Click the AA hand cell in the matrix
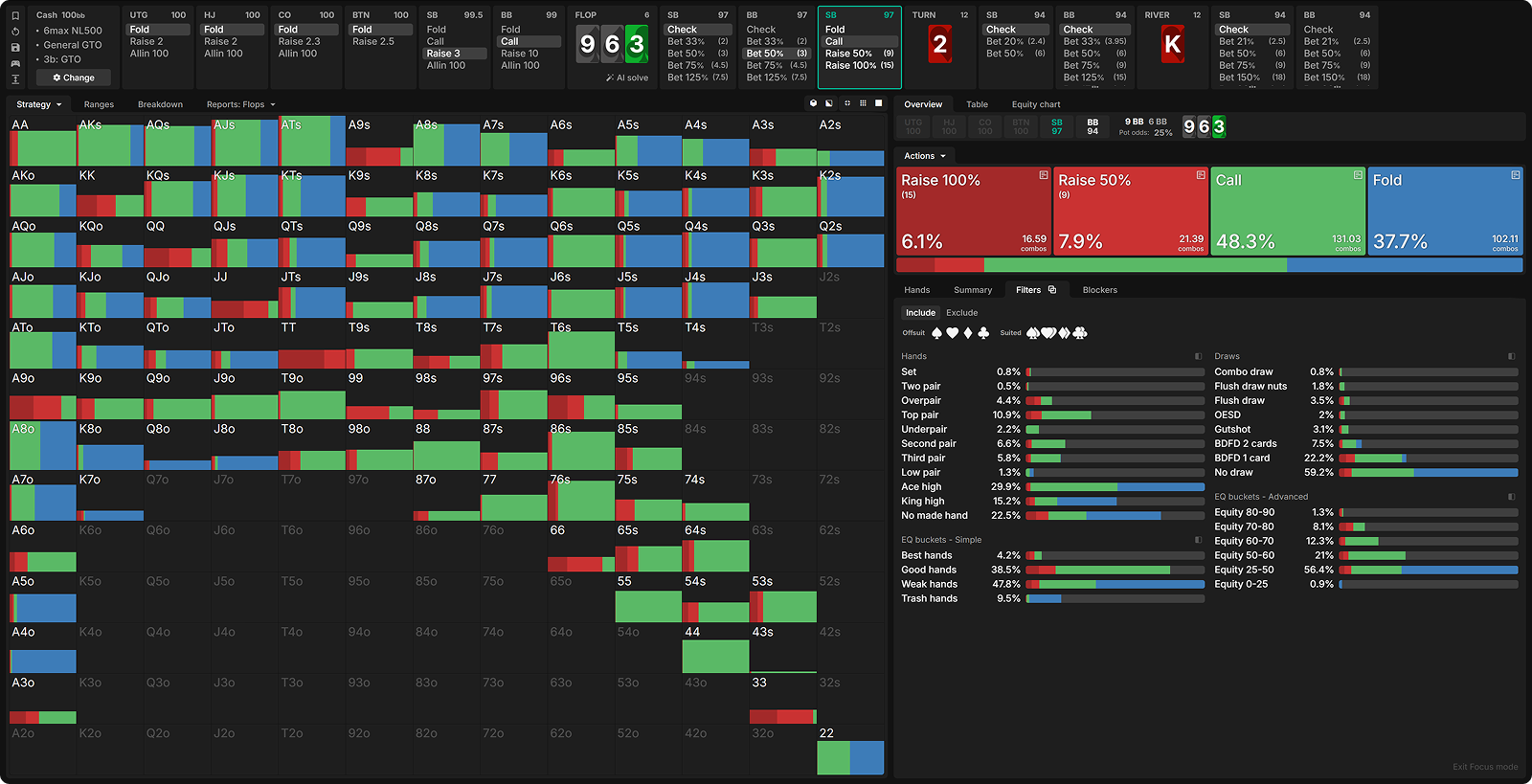The width and height of the screenshot is (1532, 784). pos(42,142)
